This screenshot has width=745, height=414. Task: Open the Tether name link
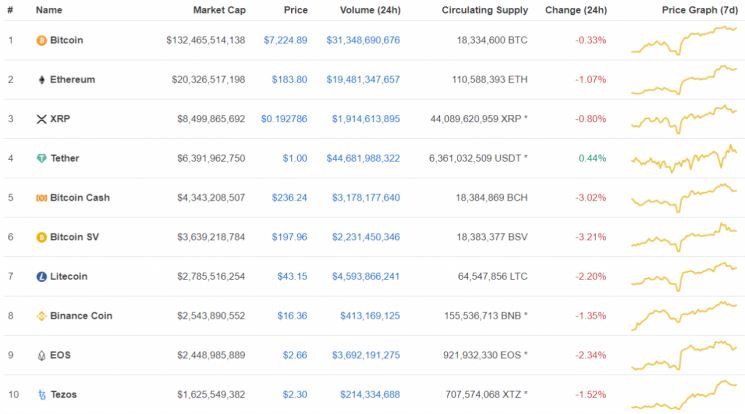click(65, 158)
